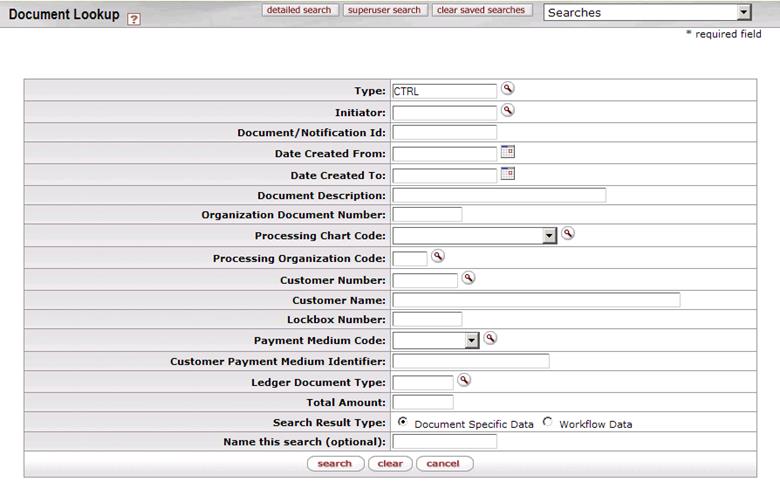The width and height of the screenshot is (780, 482).
Task: Focus the Date Created To input
Action: [444, 176]
